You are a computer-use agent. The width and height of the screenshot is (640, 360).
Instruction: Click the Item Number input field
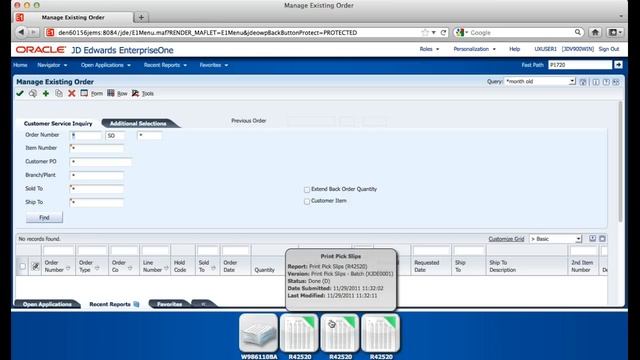(x=97, y=149)
